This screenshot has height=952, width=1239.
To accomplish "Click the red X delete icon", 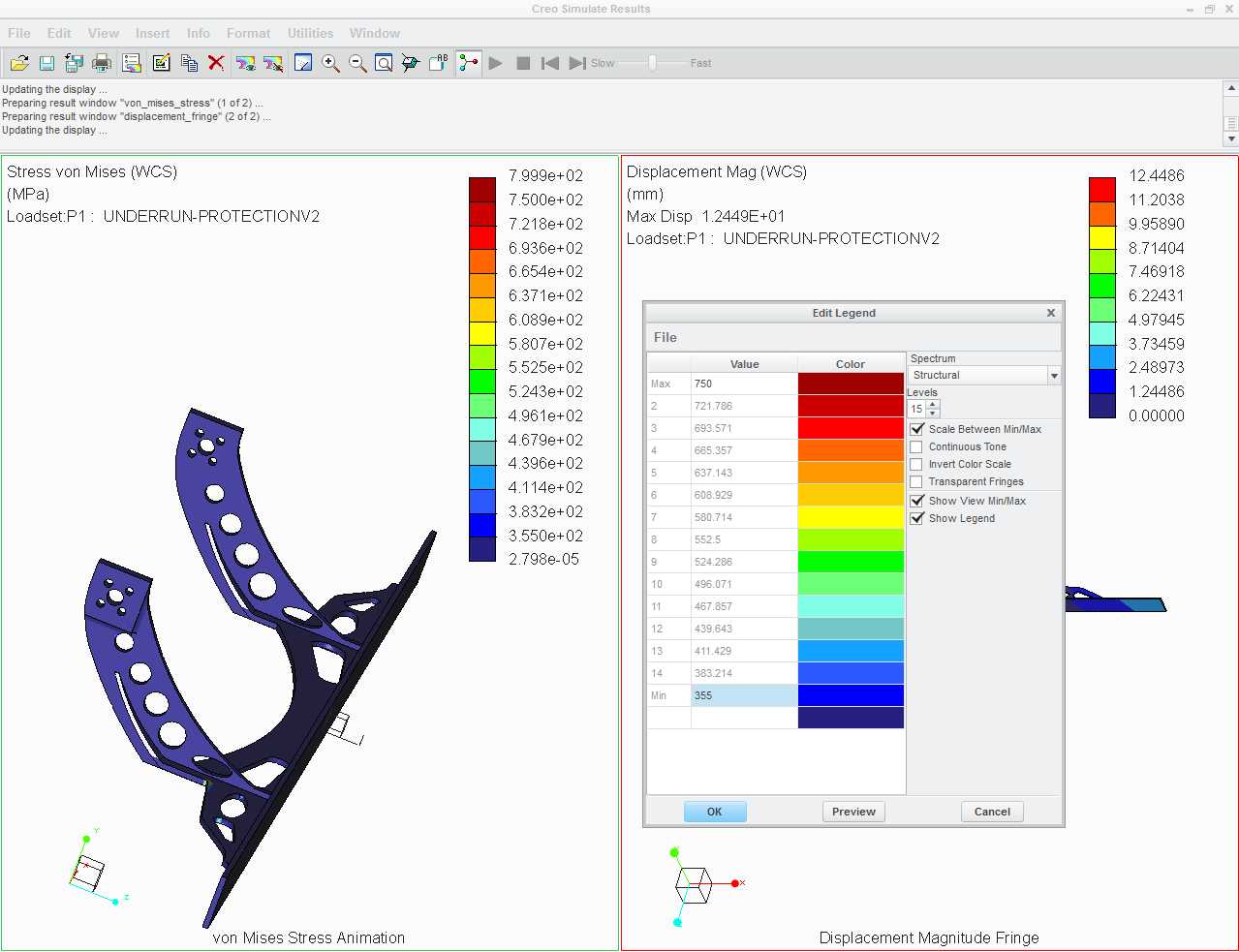I will tap(216, 63).
